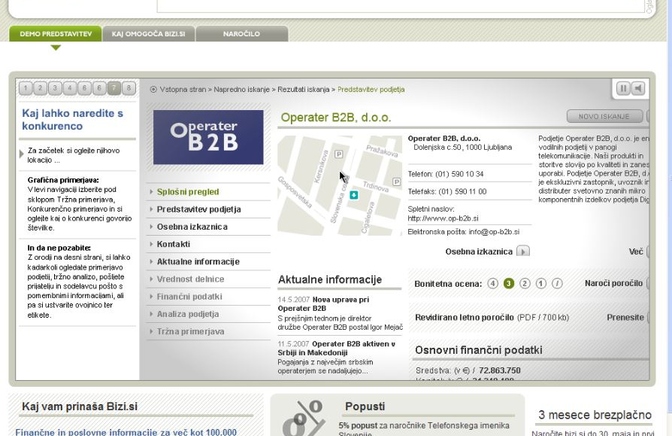The height and width of the screenshot is (436, 672).
Task: Click the location map of Operater B2B
Action: [340, 185]
